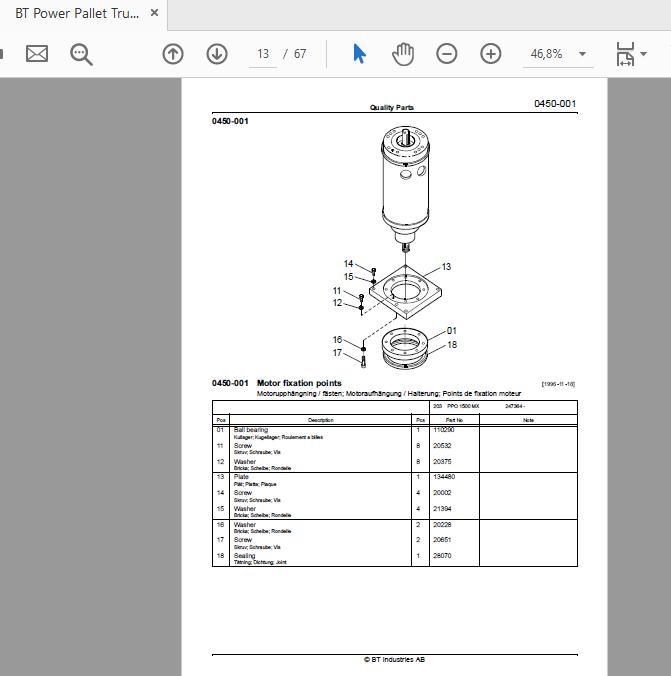Click the total pages text '67'
Image resolution: width=671 pixels, height=676 pixels.
[x=300, y=54]
